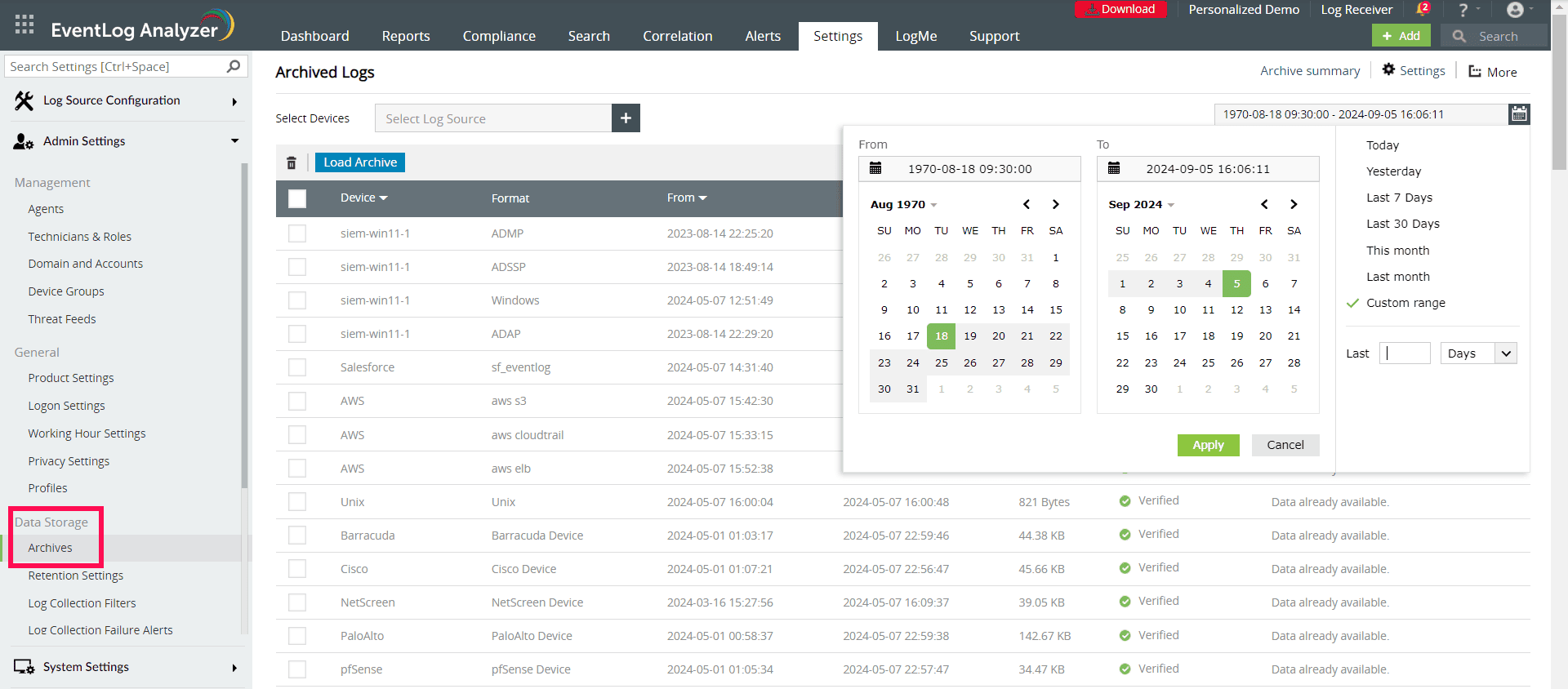Switch to the Compliance tab

tap(499, 36)
